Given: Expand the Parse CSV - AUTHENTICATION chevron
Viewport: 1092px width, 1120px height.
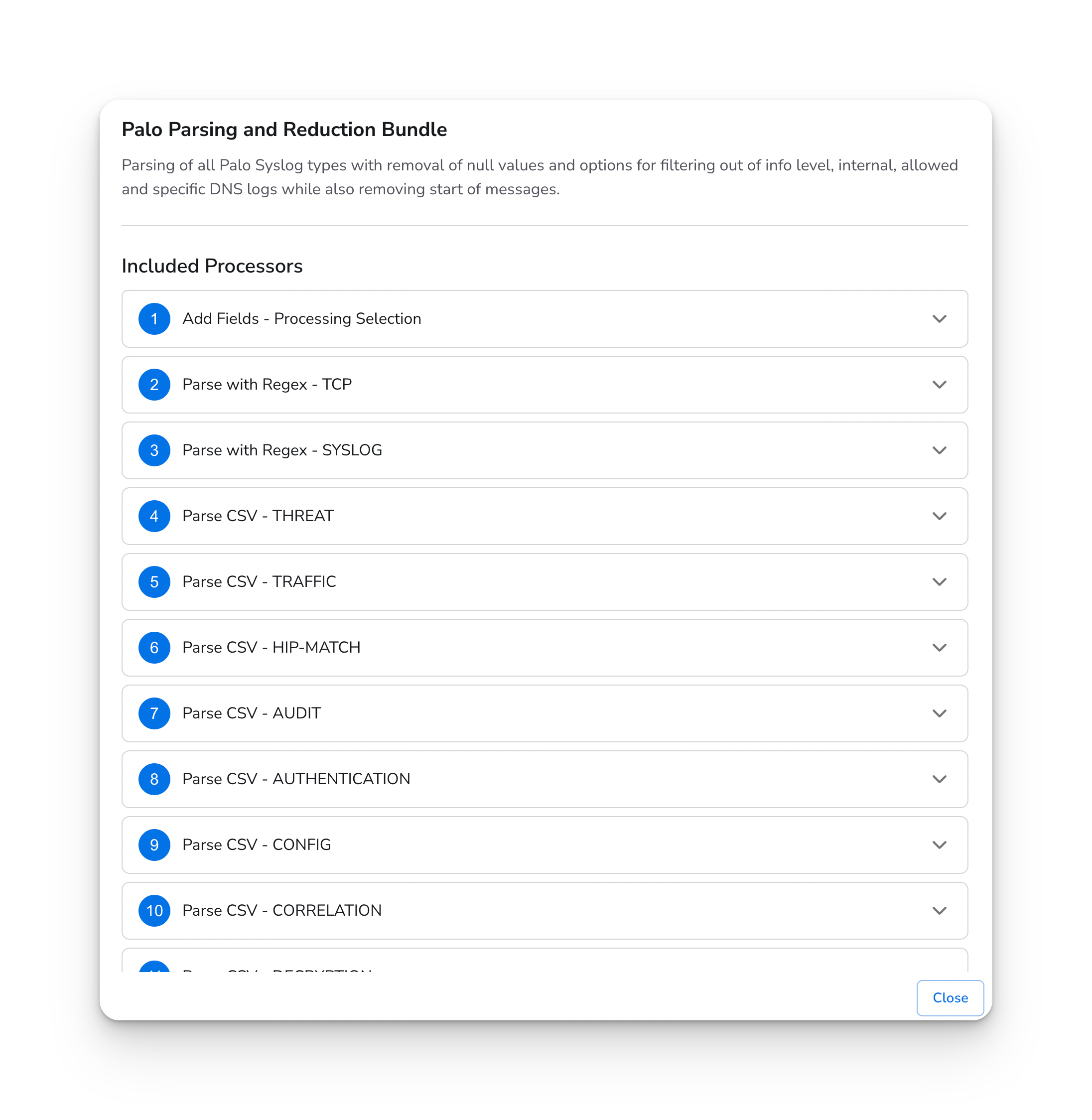Looking at the screenshot, I should pyautogui.click(x=939, y=779).
